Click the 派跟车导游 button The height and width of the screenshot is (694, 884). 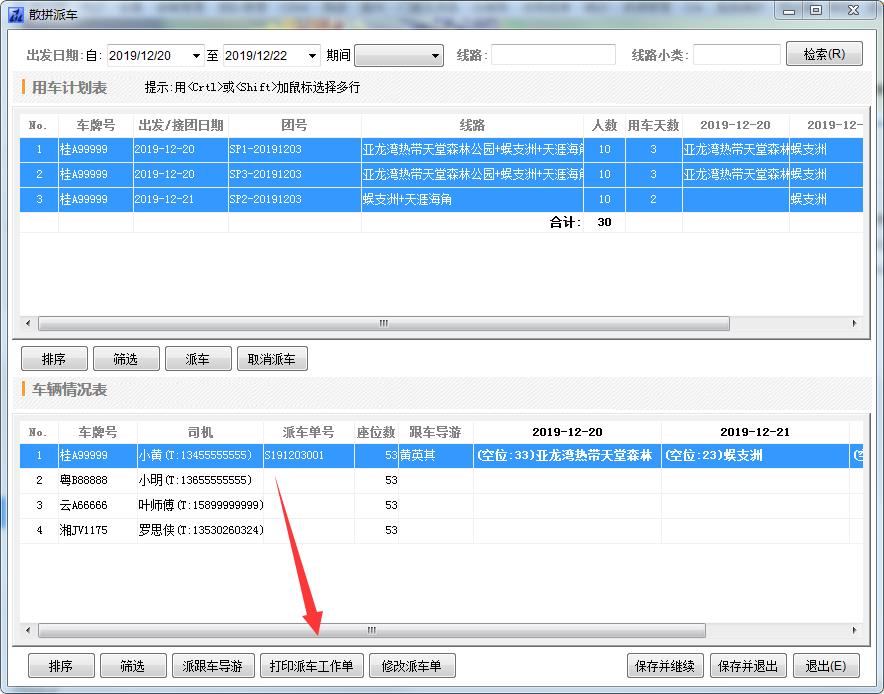pyautogui.click(x=213, y=666)
